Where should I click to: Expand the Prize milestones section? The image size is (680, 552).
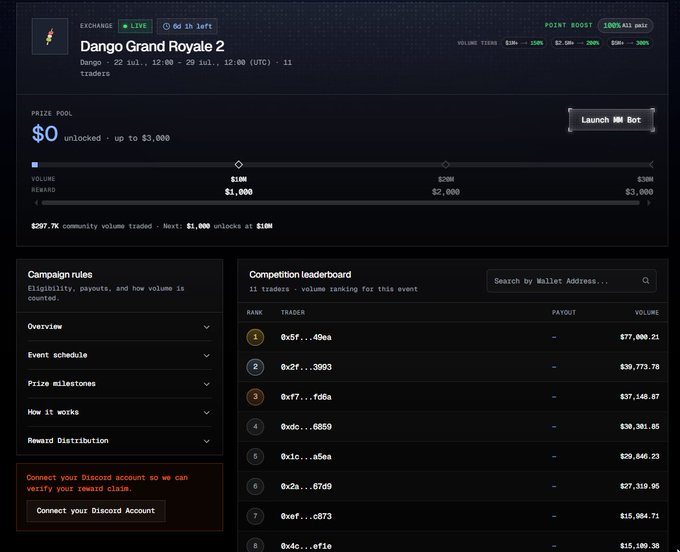(x=119, y=384)
